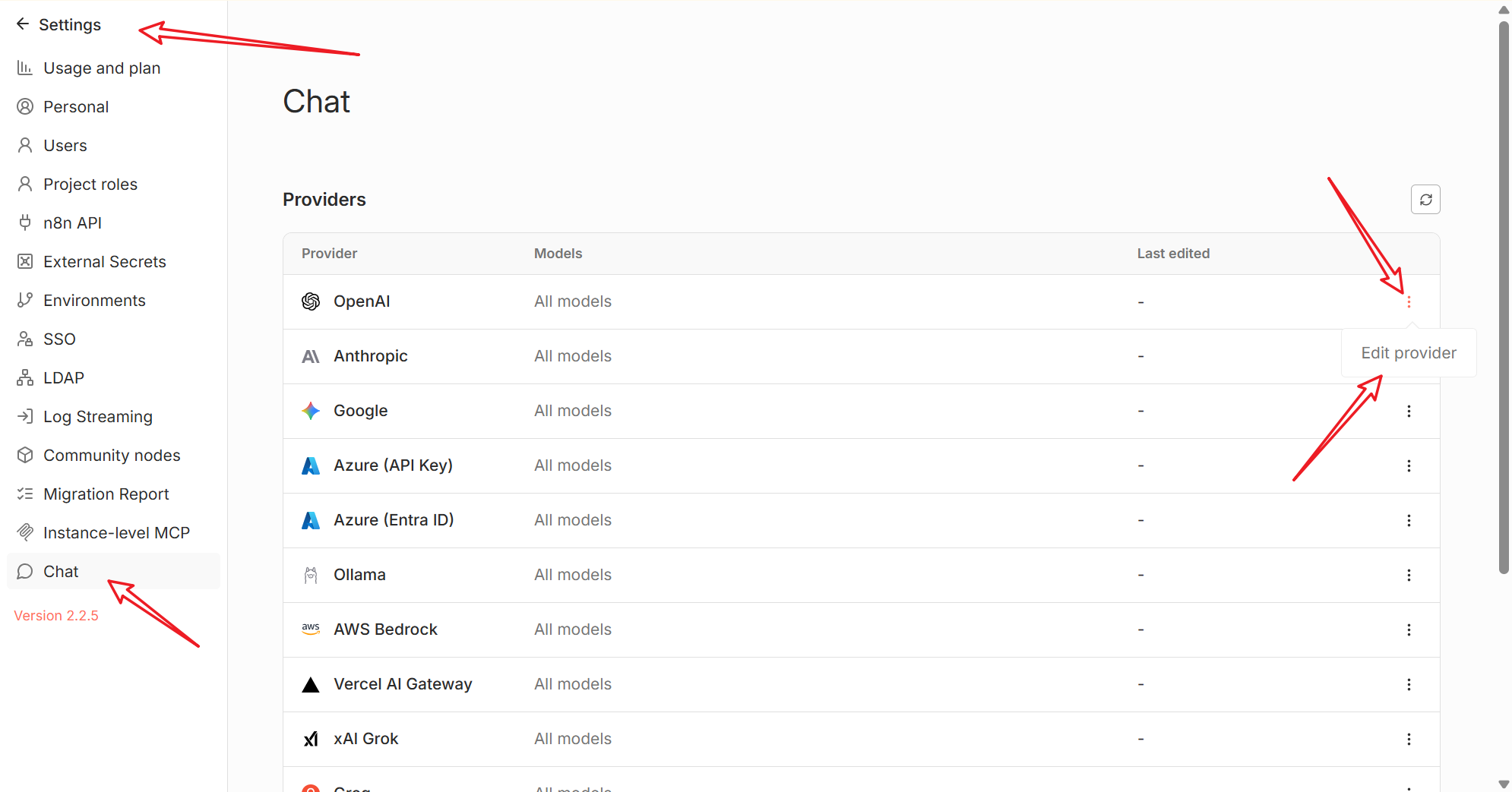Click the Log Streaming arrow icon
This screenshot has height=792, width=1512.
tap(25, 417)
